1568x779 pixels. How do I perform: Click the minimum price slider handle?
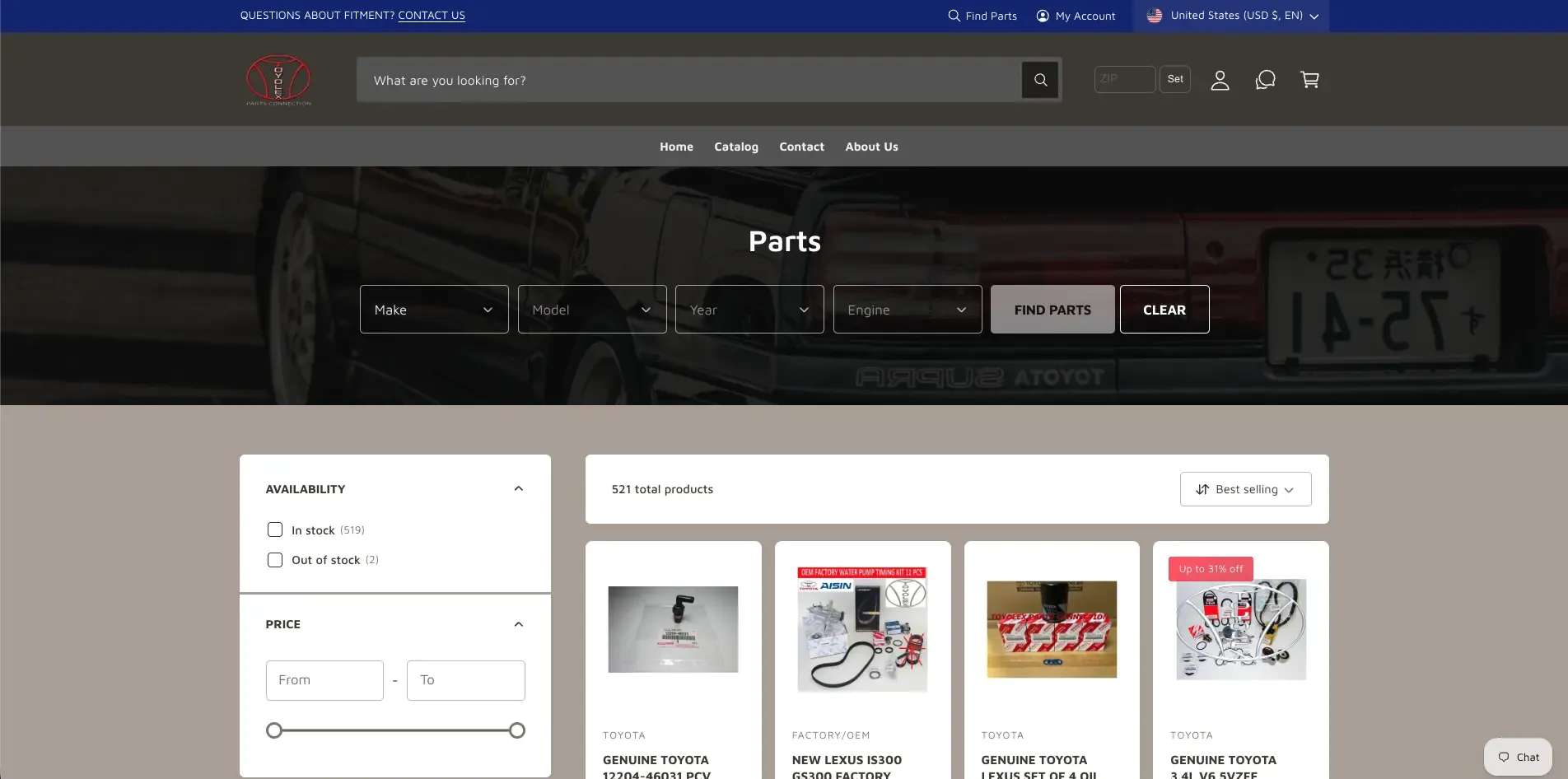pos(274,730)
